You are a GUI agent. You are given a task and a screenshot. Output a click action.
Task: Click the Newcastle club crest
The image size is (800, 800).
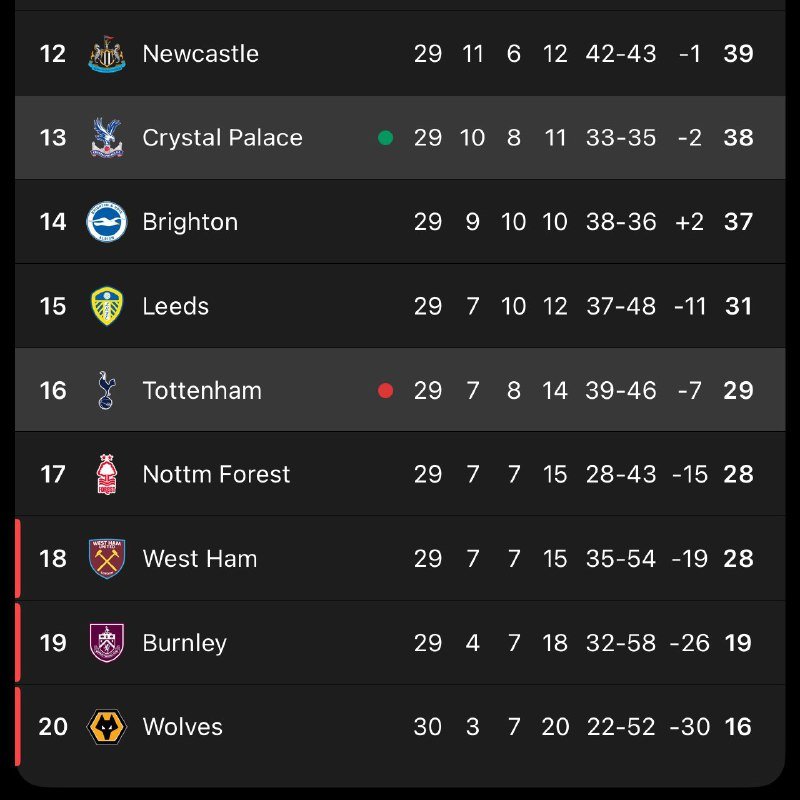click(x=107, y=54)
